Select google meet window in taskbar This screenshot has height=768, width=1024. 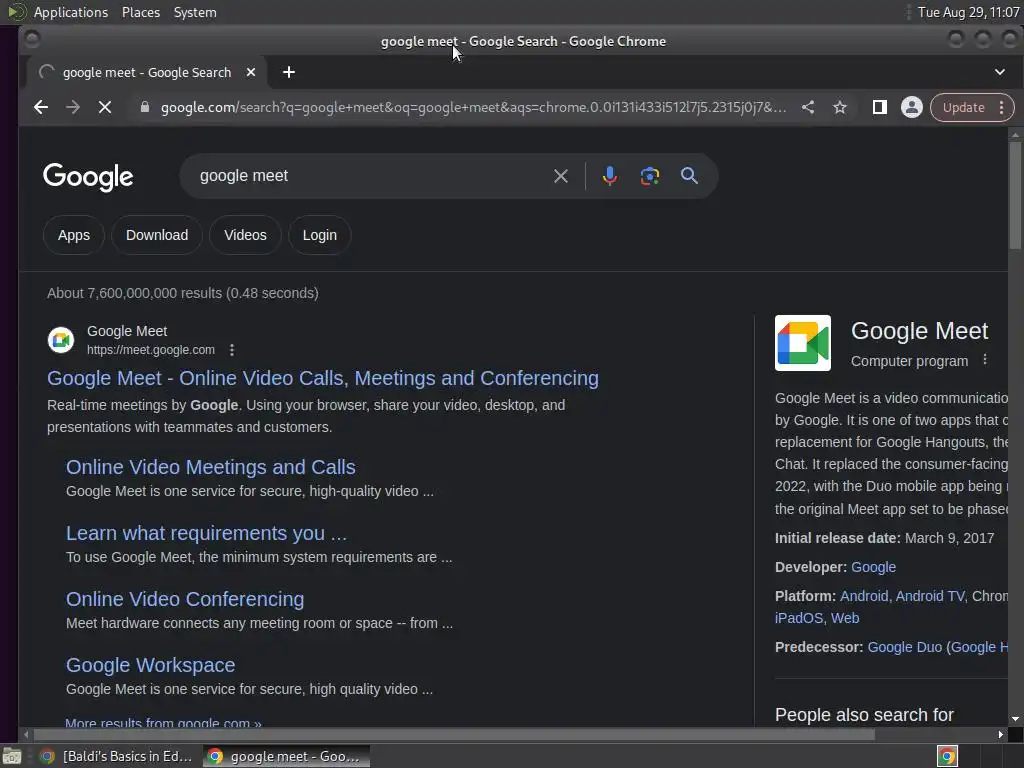coord(285,756)
